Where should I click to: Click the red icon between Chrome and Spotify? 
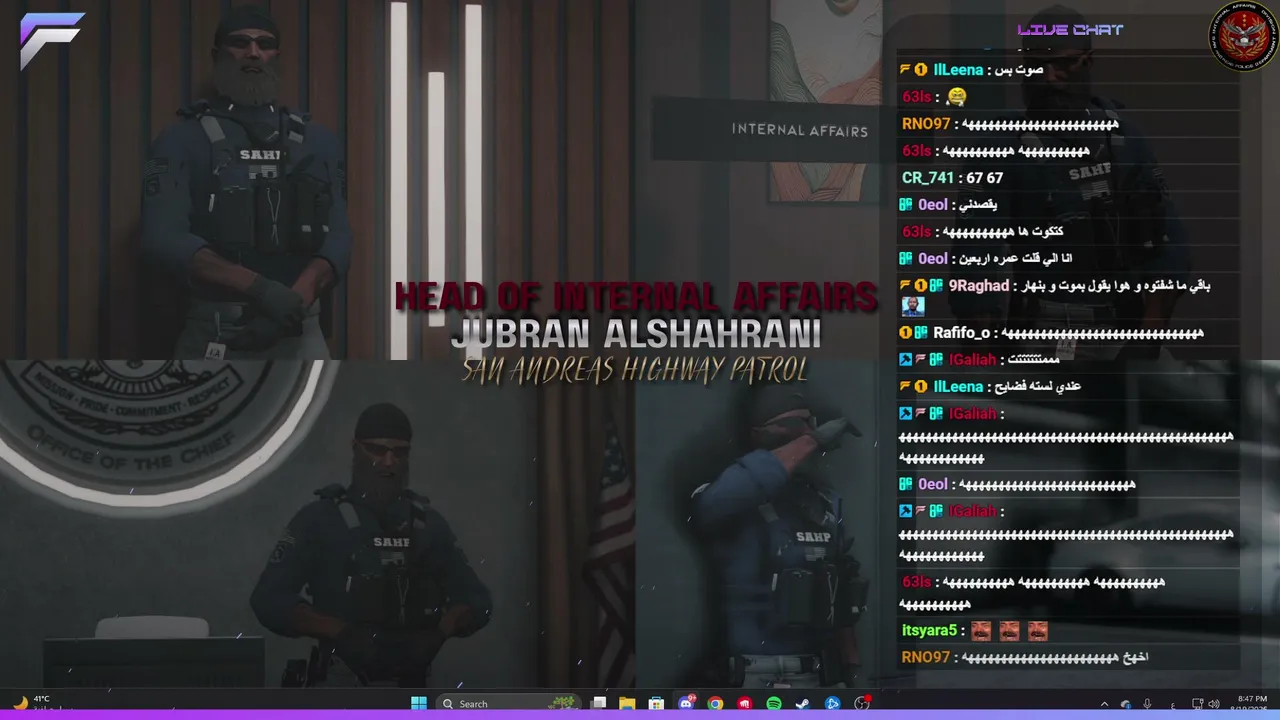pyautogui.click(x=745, y=704)
